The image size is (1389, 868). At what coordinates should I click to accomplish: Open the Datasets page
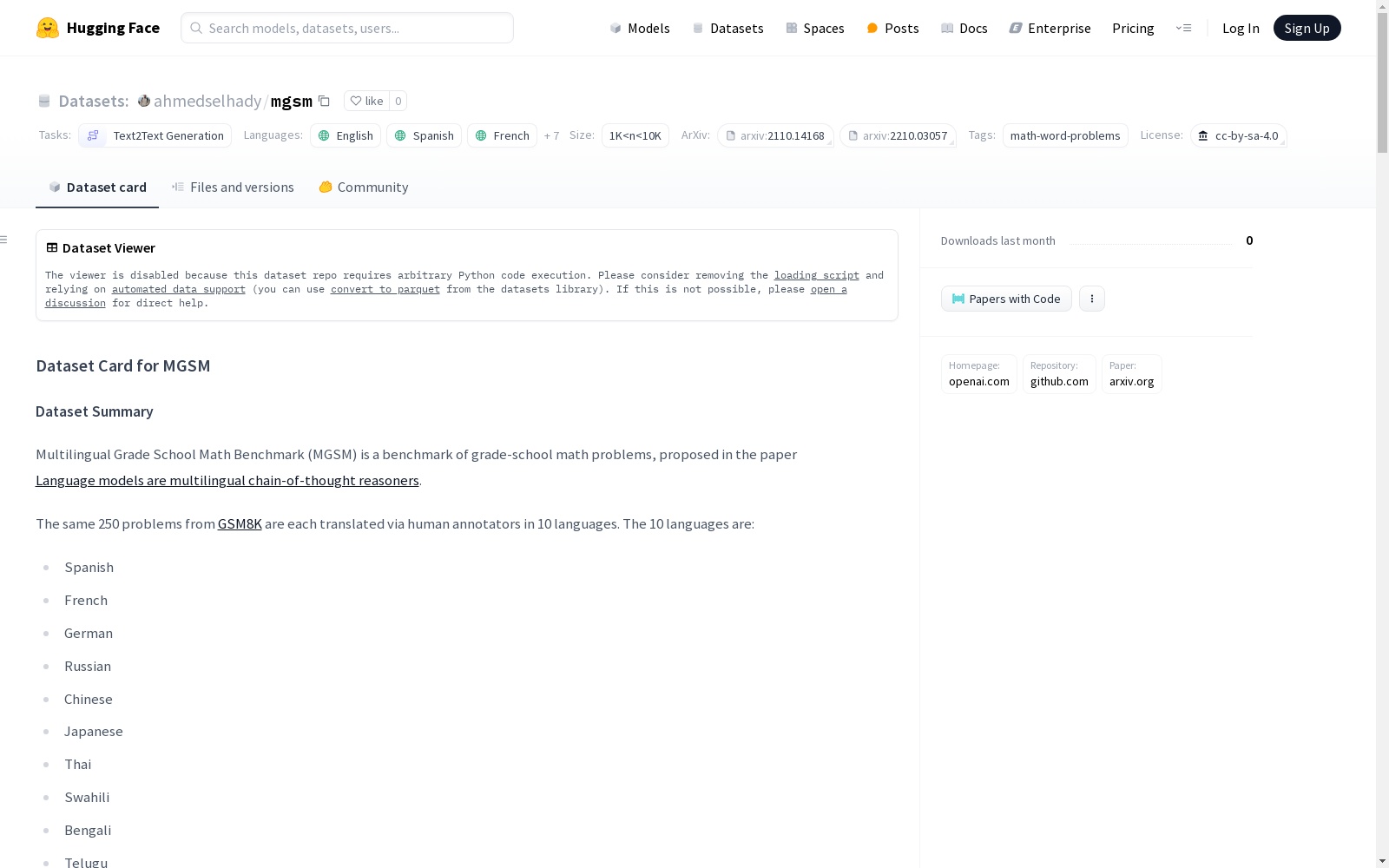coord(727,28)
